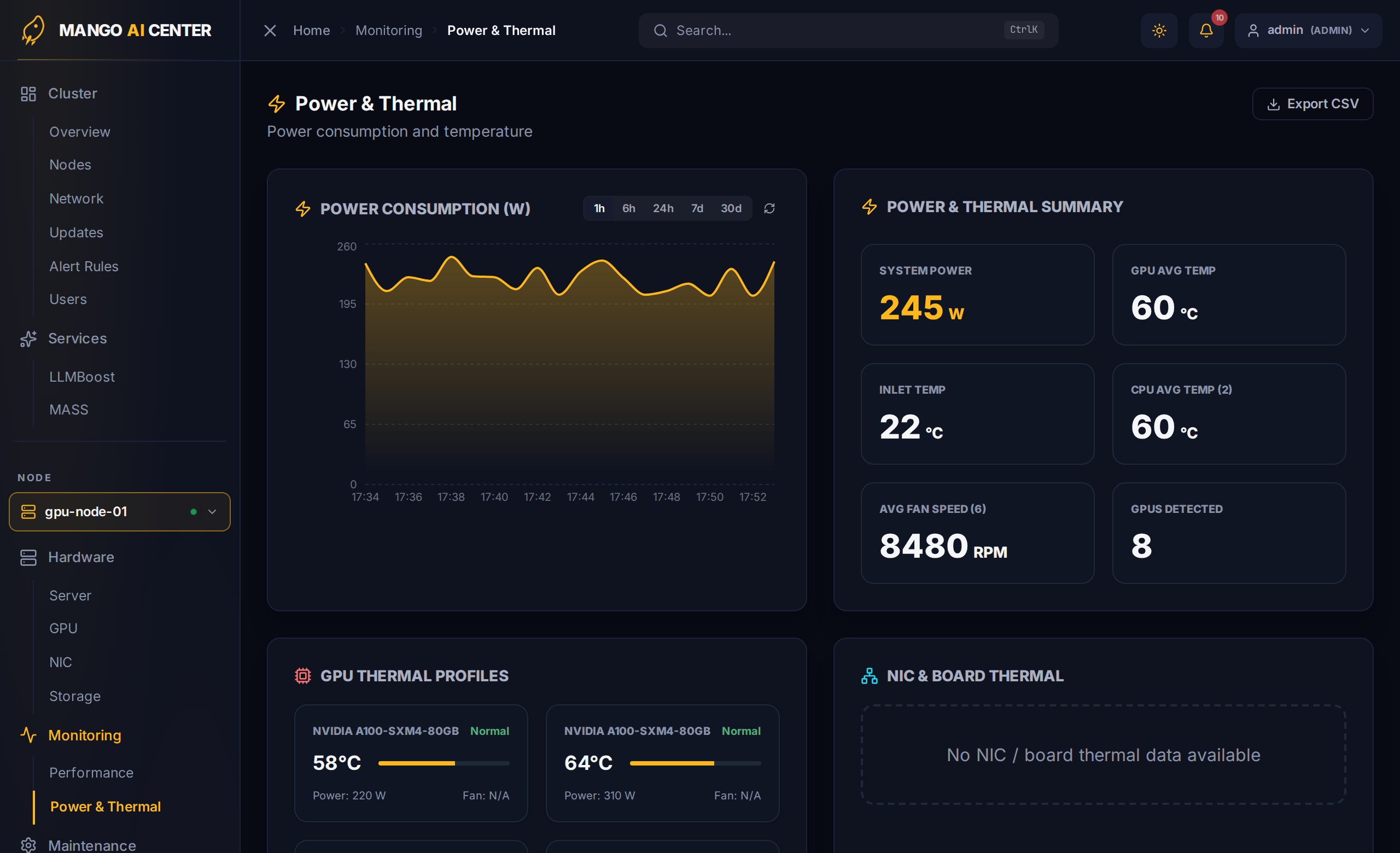Click the admin user profile icon
1400x853 pixels.
tap(1253, 31)
